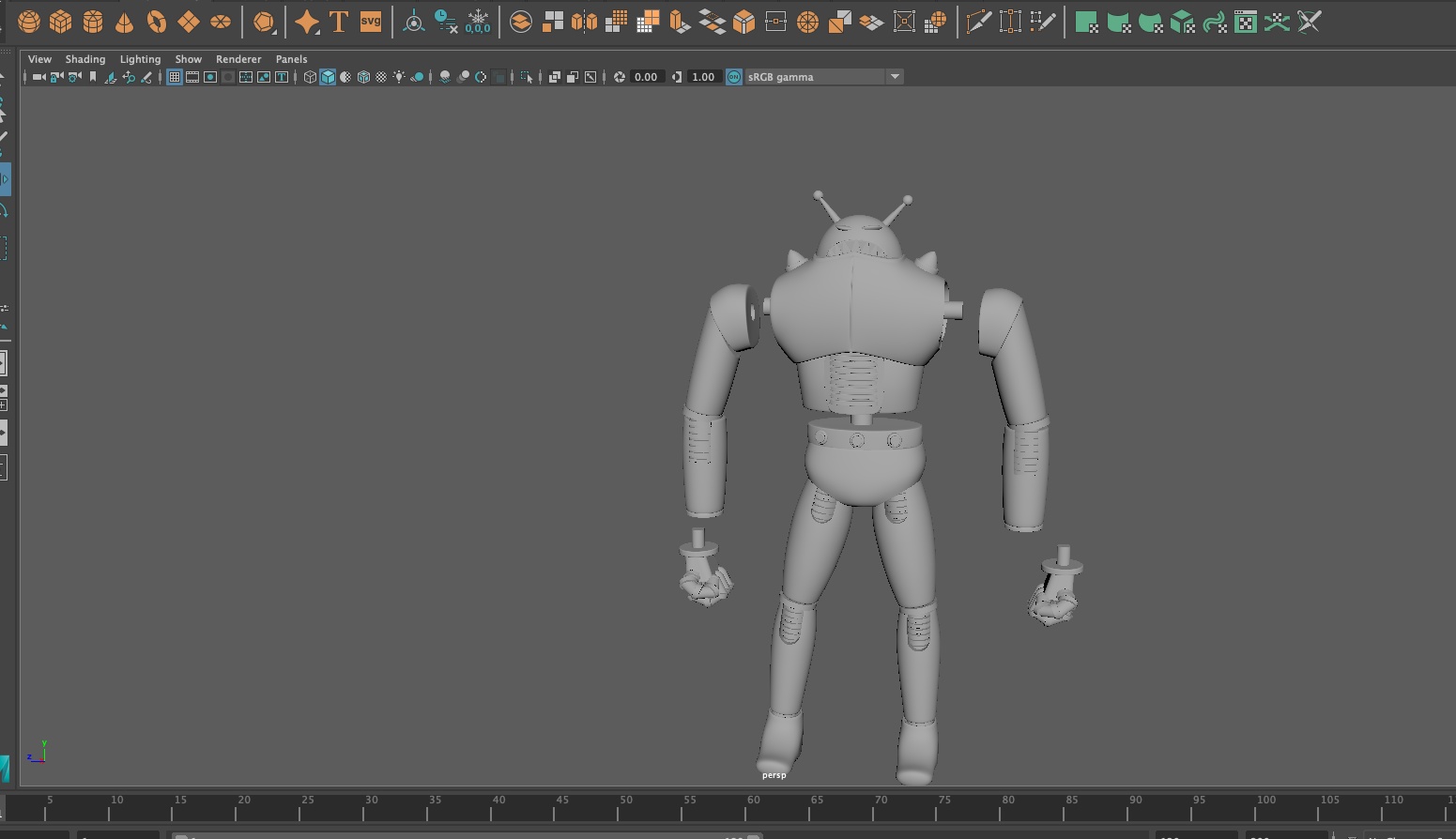This screenshot has height=839, width=1456.
Task: Toggle the film gate display
Action: 192,77
